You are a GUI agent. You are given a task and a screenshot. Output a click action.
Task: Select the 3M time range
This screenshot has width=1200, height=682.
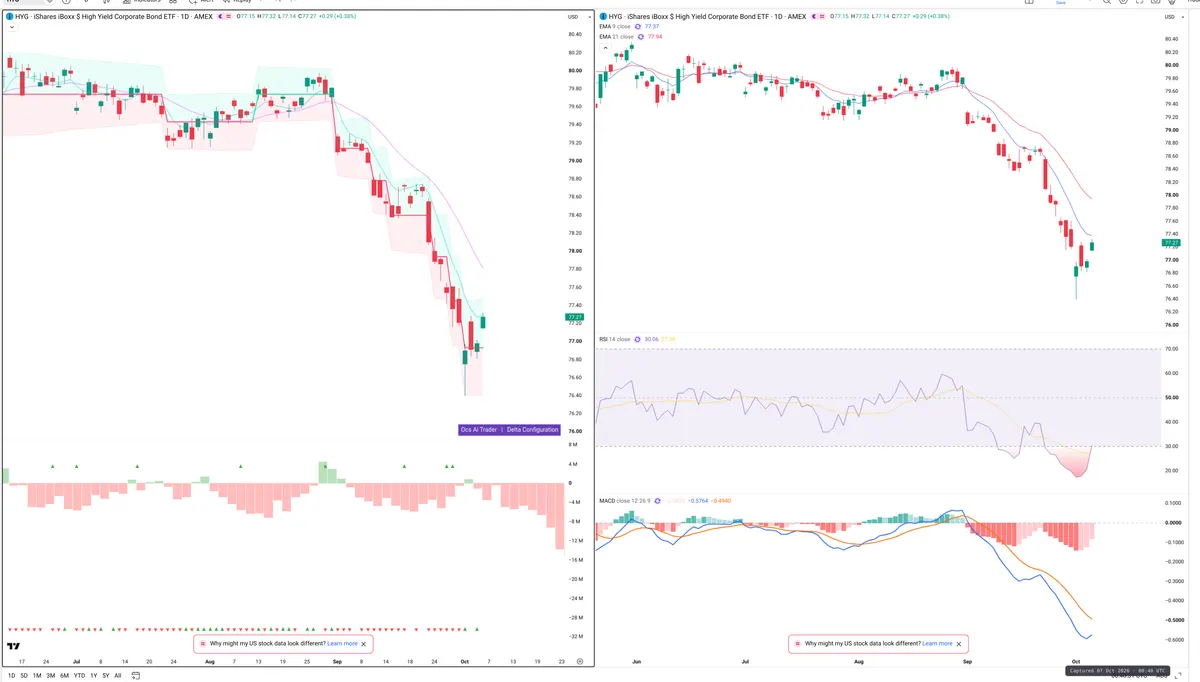click(51, 676)
